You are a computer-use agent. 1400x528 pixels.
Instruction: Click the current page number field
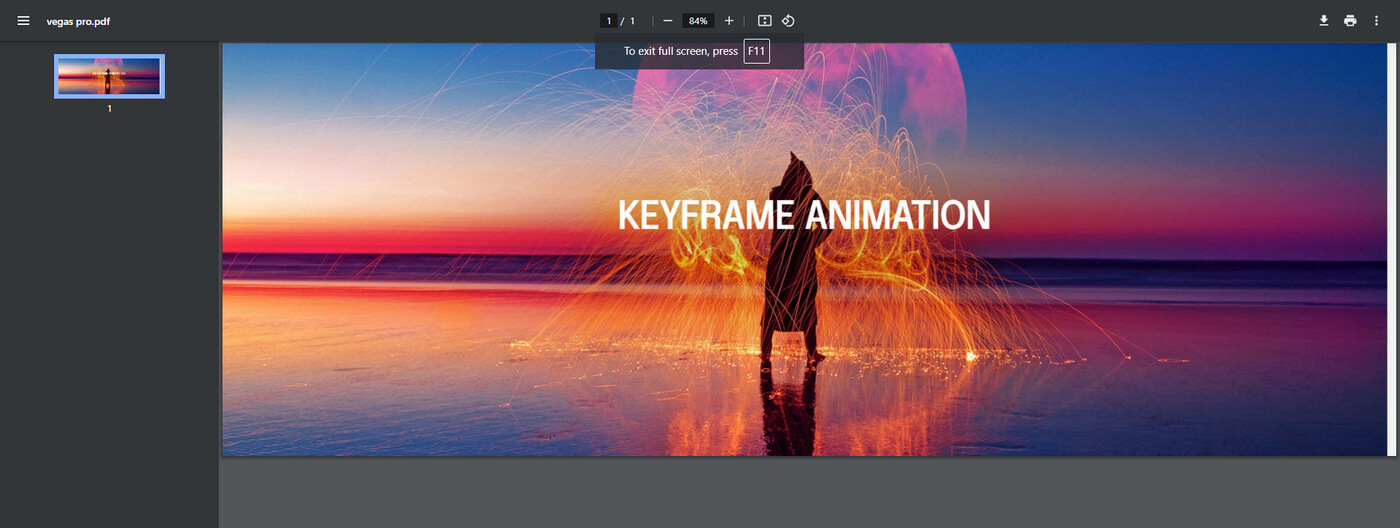[x=608, y=21]
